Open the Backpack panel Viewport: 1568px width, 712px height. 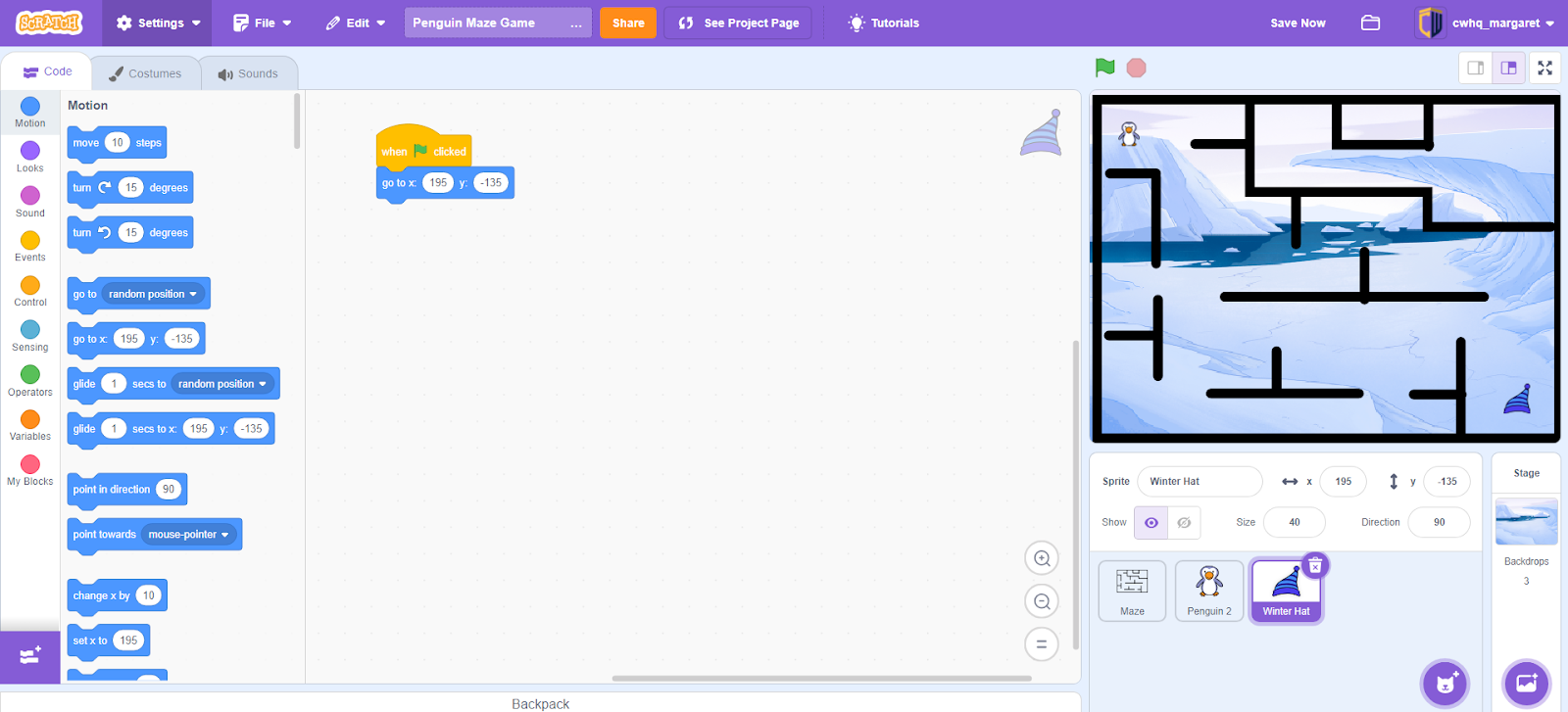click(540, 702)
